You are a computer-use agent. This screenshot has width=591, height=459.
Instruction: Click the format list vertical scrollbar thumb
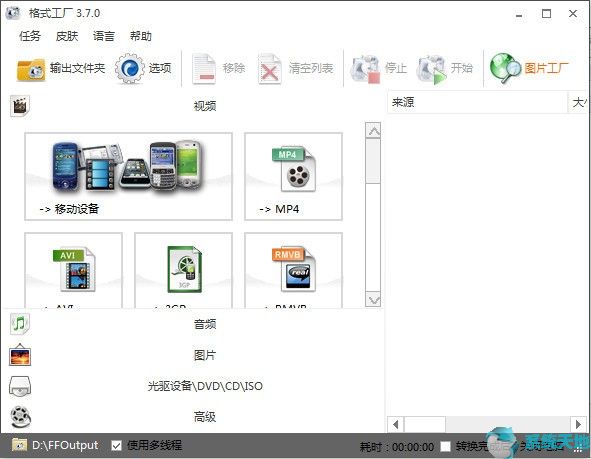point(374,161)
